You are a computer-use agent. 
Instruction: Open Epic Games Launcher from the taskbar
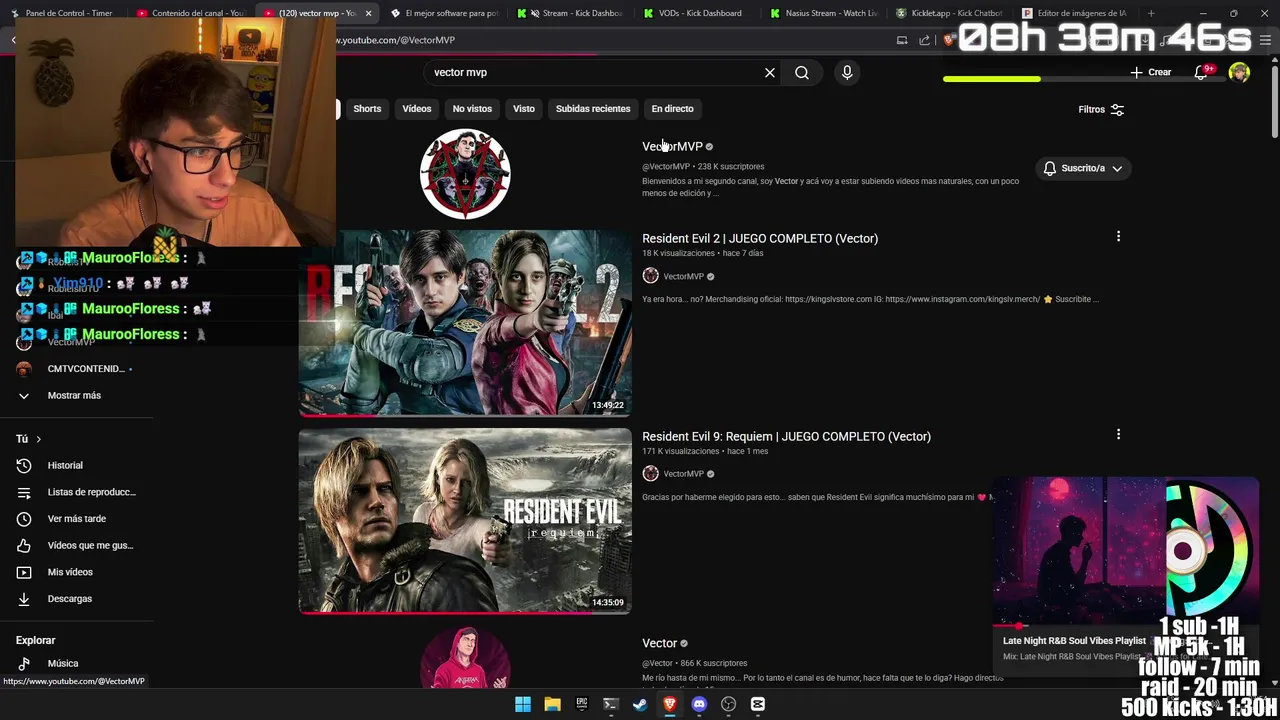[582, 704]
